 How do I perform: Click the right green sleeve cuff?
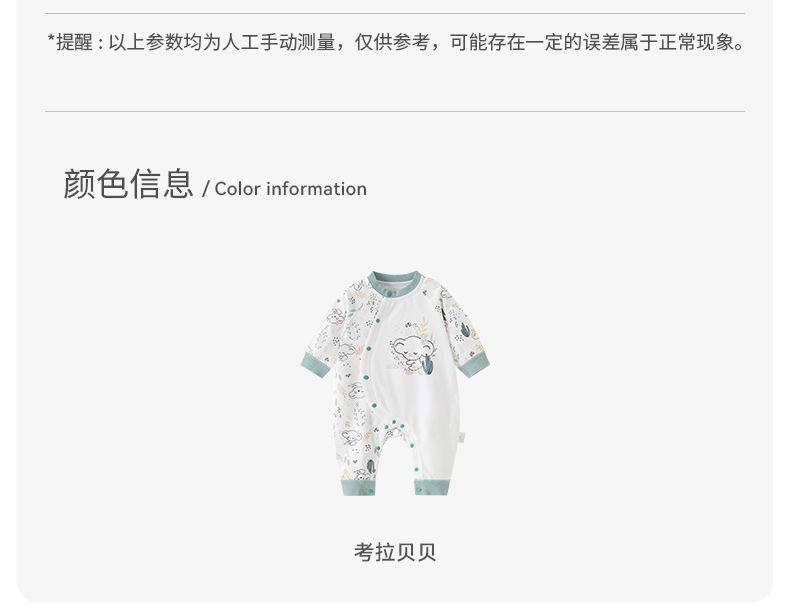(x=474, y=364)
